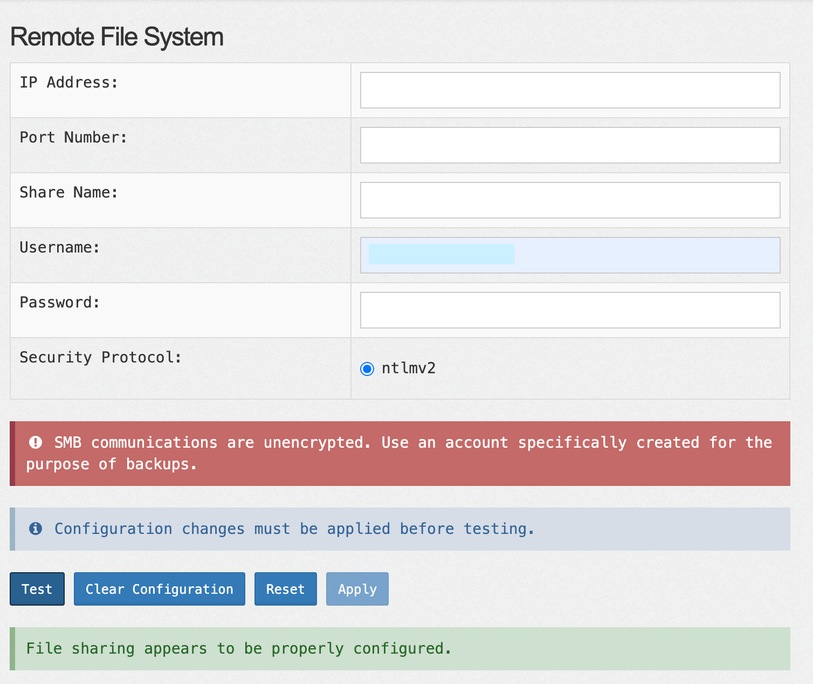Click the 'ntlmv2' option text
The width and height of the screenshot is (813, 684).
pyautogui.click(x=409, y=368)
